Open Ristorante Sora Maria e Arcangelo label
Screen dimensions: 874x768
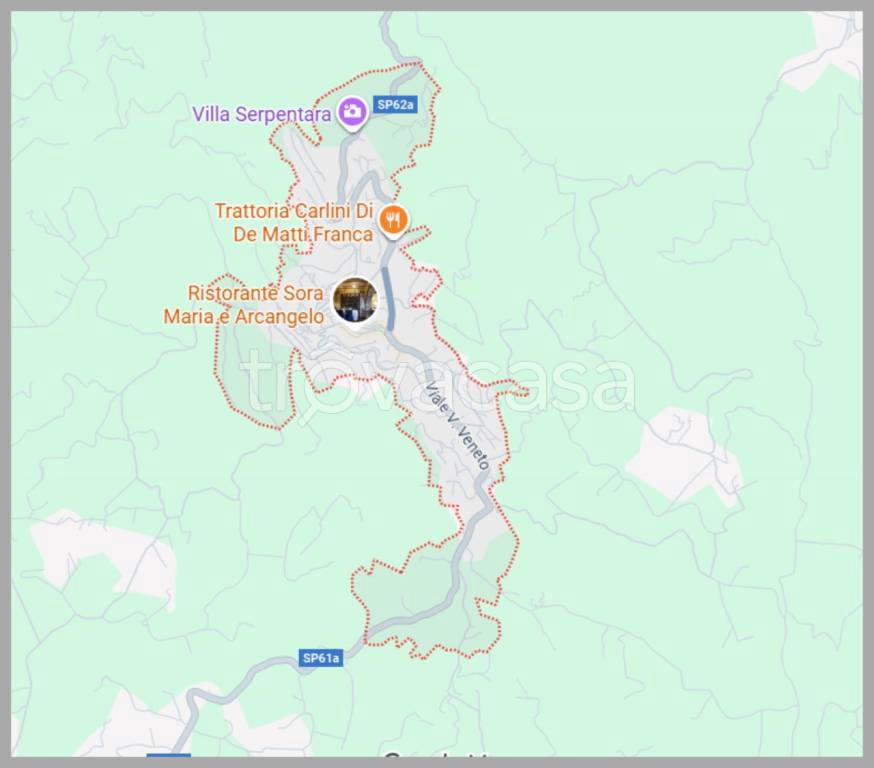click(x=244, y=305)
